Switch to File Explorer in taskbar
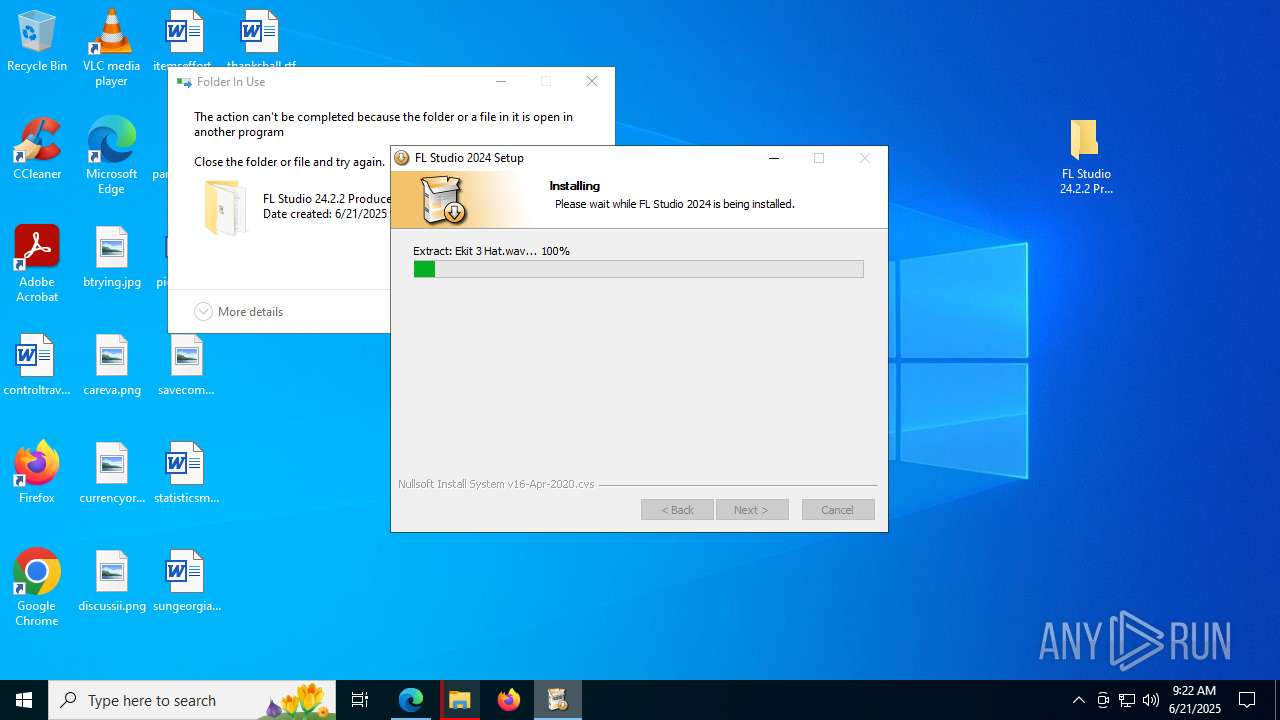This screenshot has height=720, width=1280. (460, 700)
